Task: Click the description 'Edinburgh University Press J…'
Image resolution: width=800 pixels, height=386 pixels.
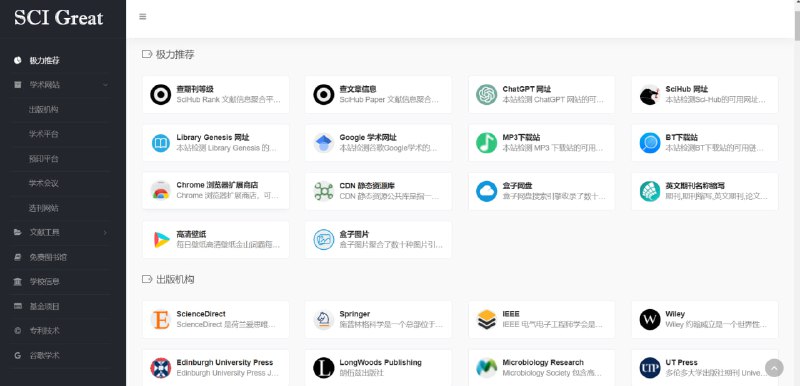Action: click(x=228, y=373)
